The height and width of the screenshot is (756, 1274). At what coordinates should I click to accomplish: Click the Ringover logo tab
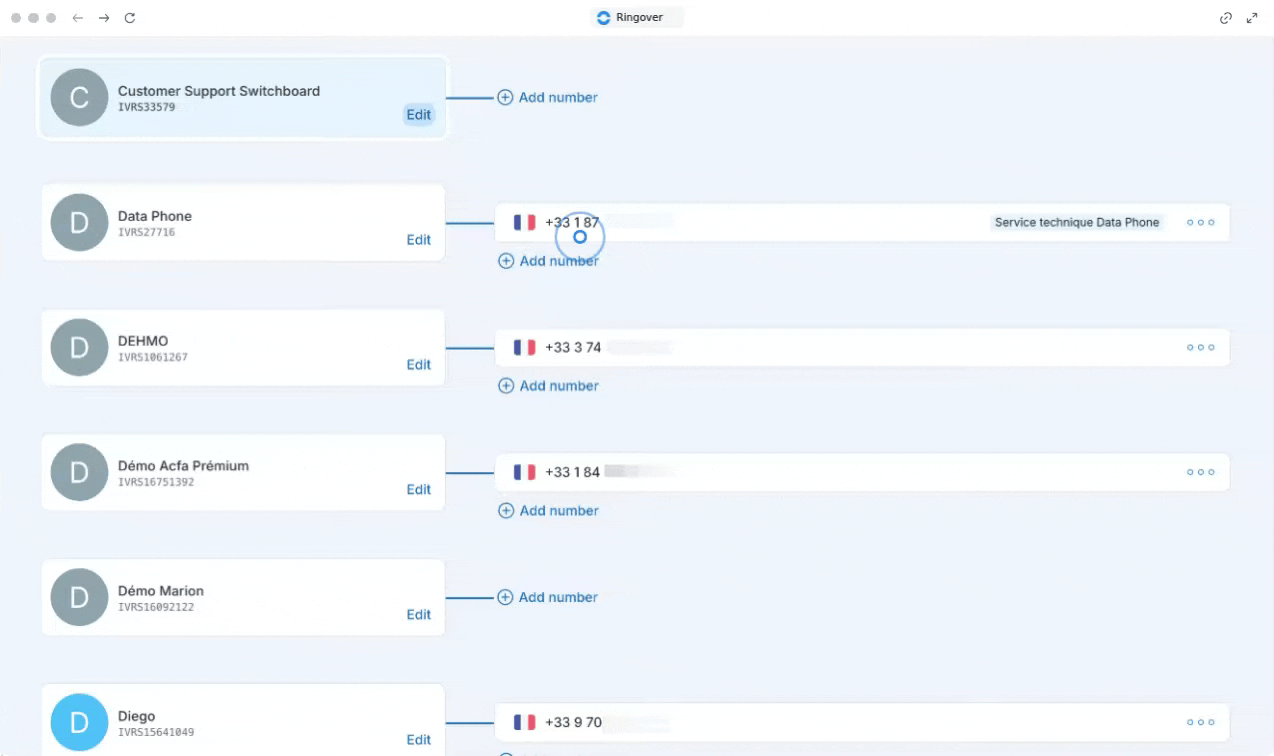point(637,17)
